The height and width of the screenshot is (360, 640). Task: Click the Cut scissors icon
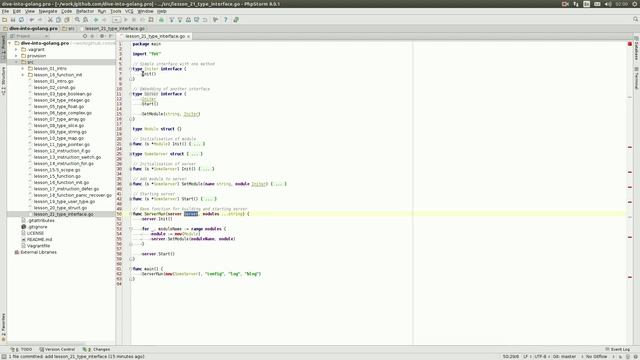50,20
